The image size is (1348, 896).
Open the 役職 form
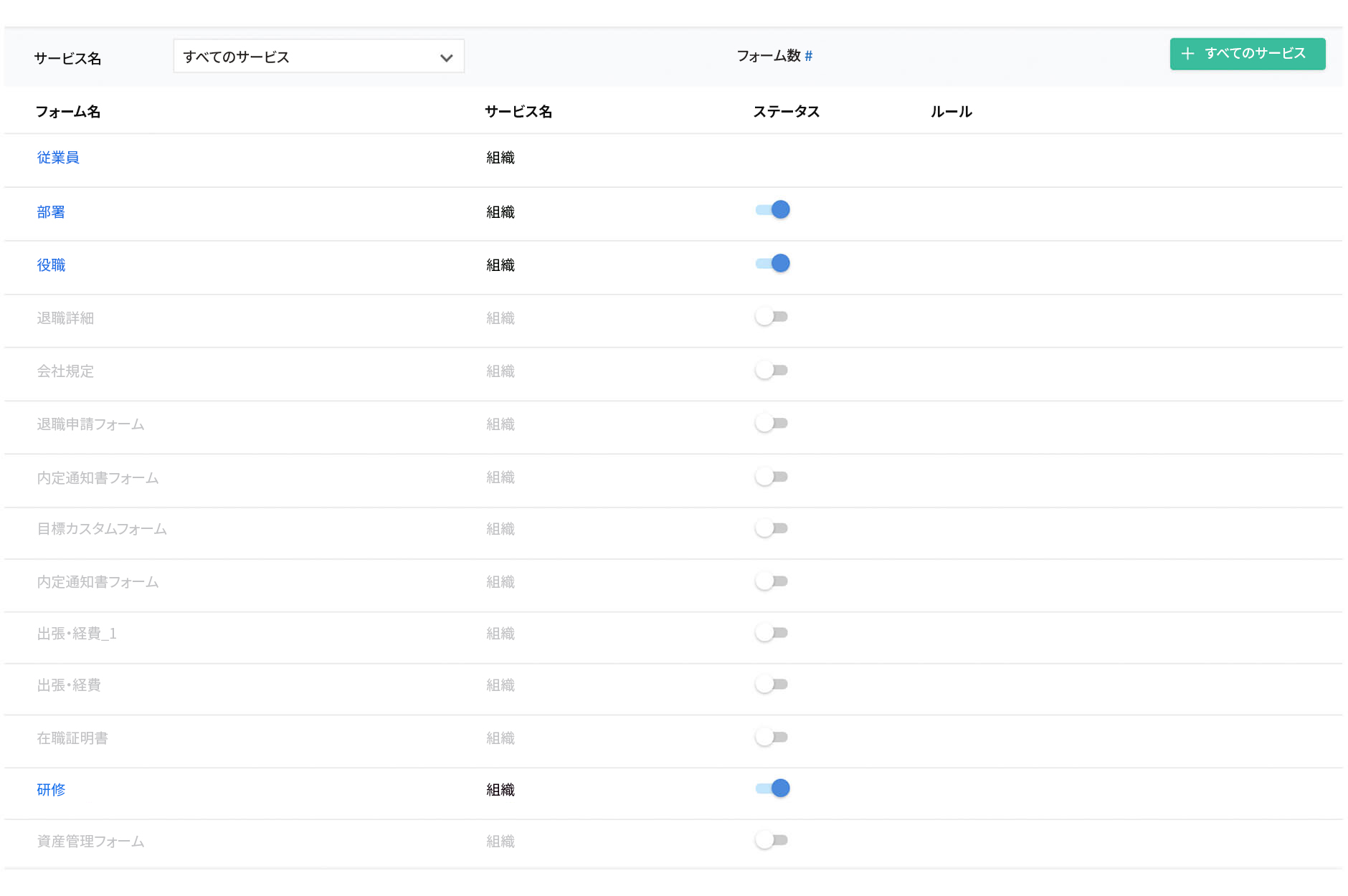[x=50, y=264]
